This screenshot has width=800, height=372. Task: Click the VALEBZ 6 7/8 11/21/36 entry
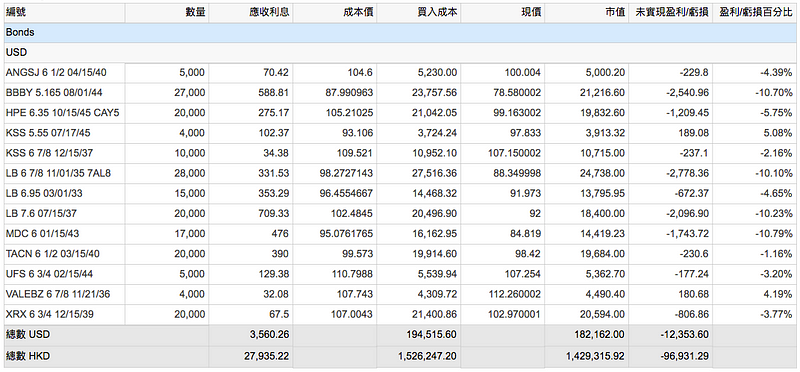(58, 294)
